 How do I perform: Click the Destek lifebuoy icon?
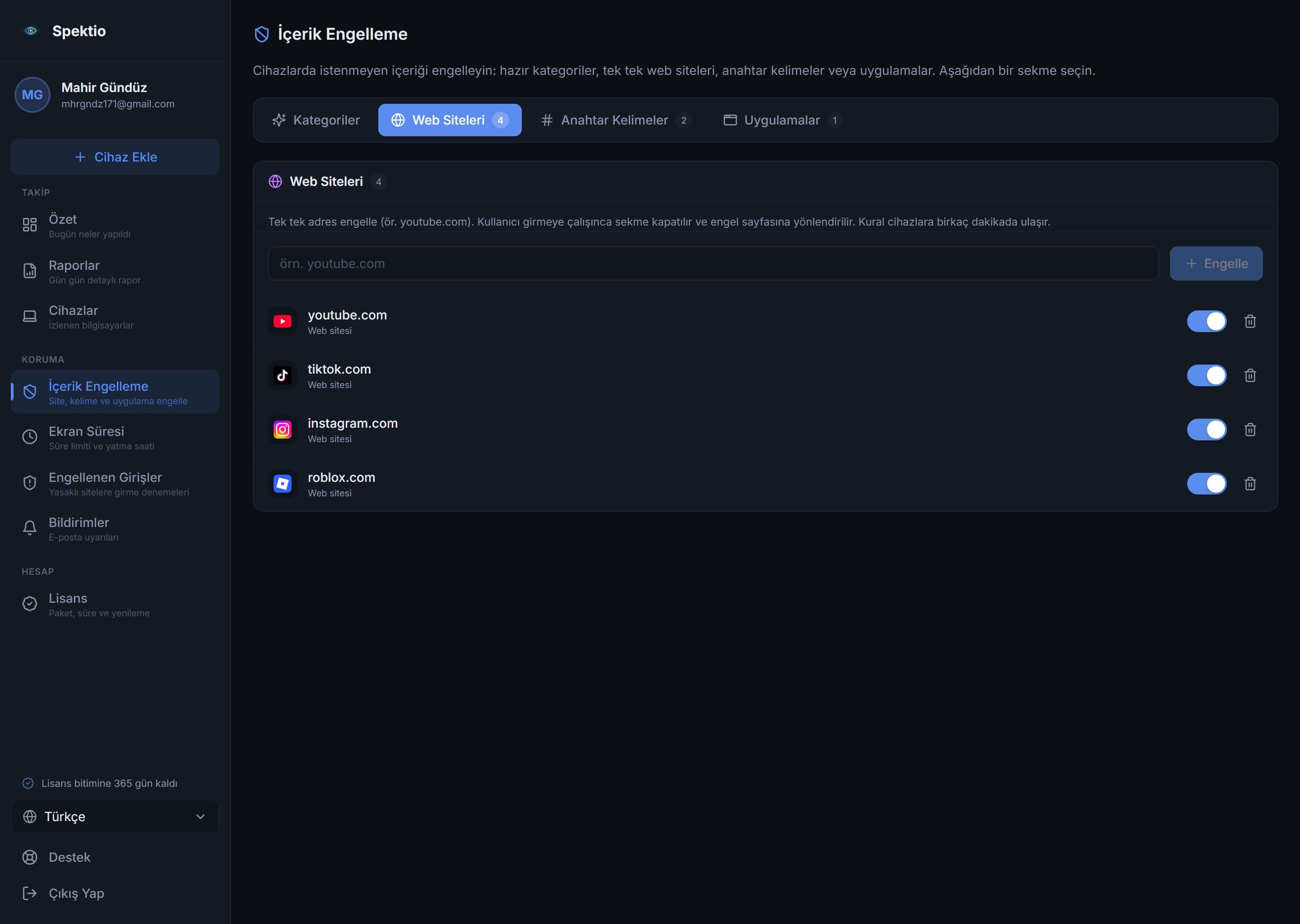point(30,857)
